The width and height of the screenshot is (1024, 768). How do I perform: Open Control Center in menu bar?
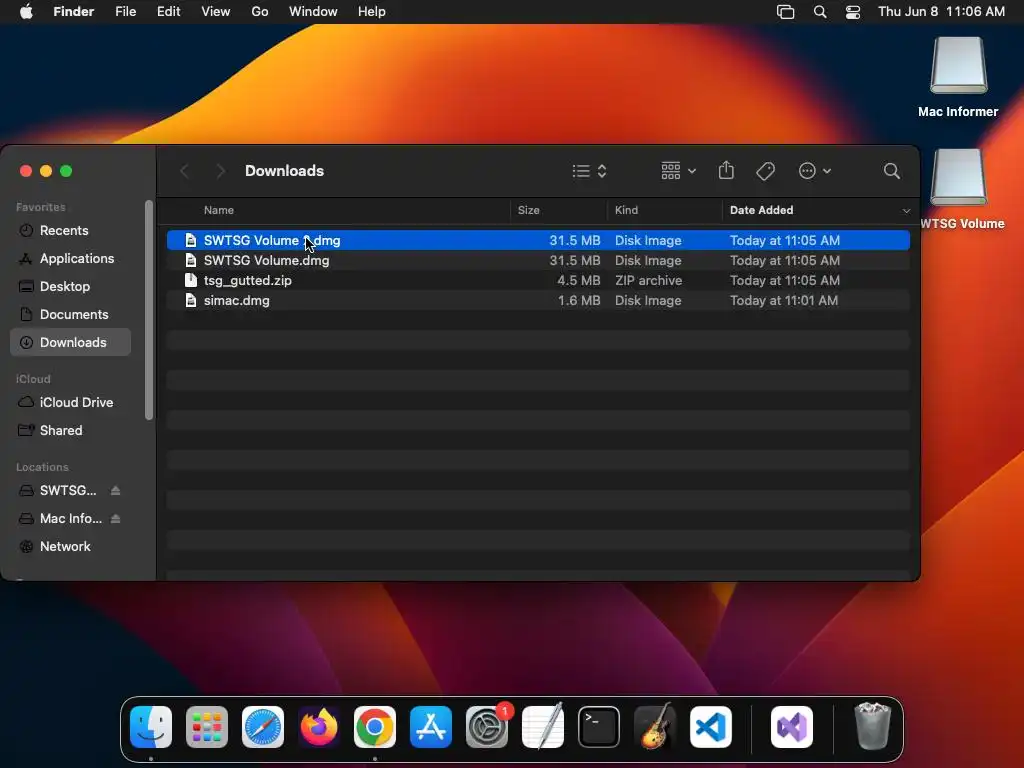(853, 12)
